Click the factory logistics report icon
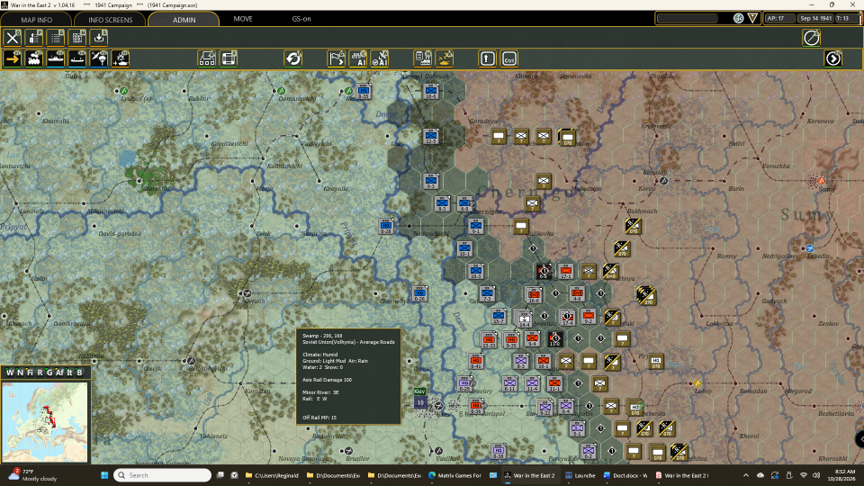 coord(423,58)
